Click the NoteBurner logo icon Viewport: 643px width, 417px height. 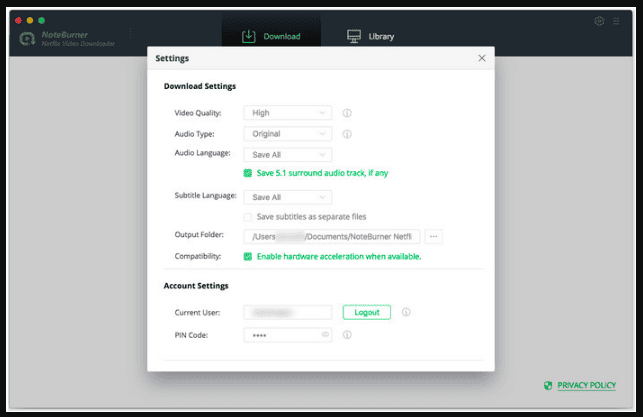27,39
